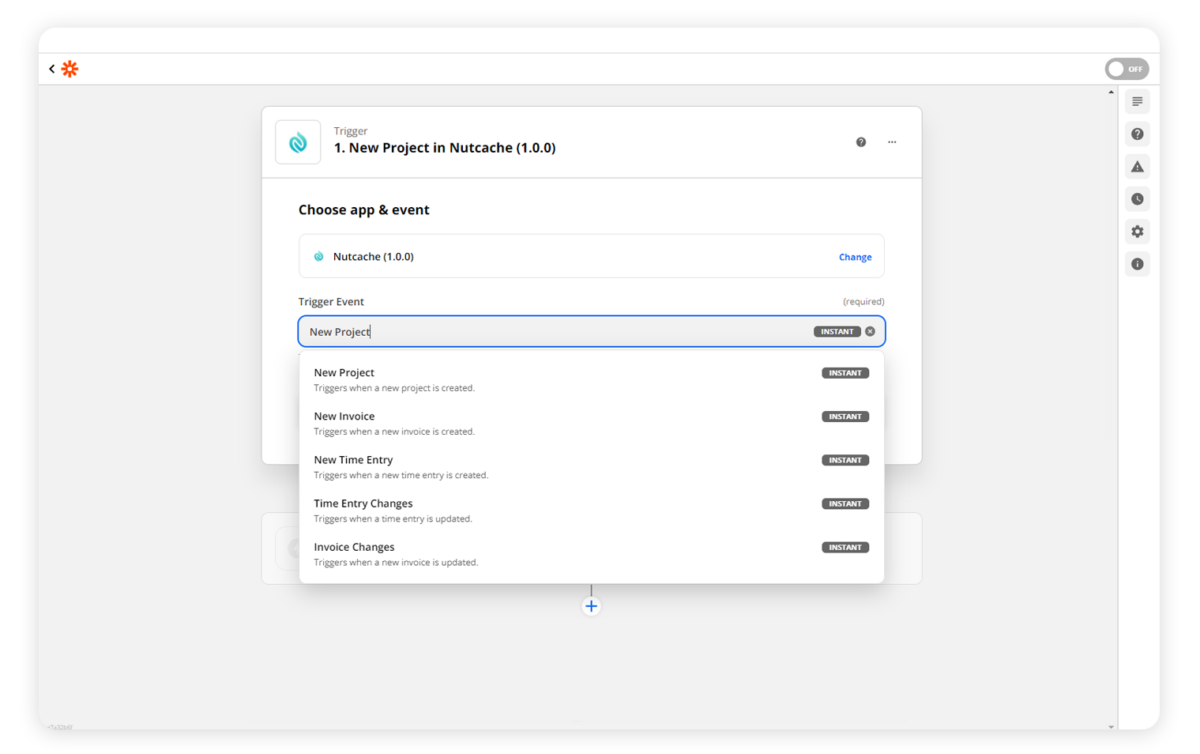Image resolution: width=1200 pixels, height=754 pixels.
Task: Open Zap details via the info icon
Action: (1136, 264)
